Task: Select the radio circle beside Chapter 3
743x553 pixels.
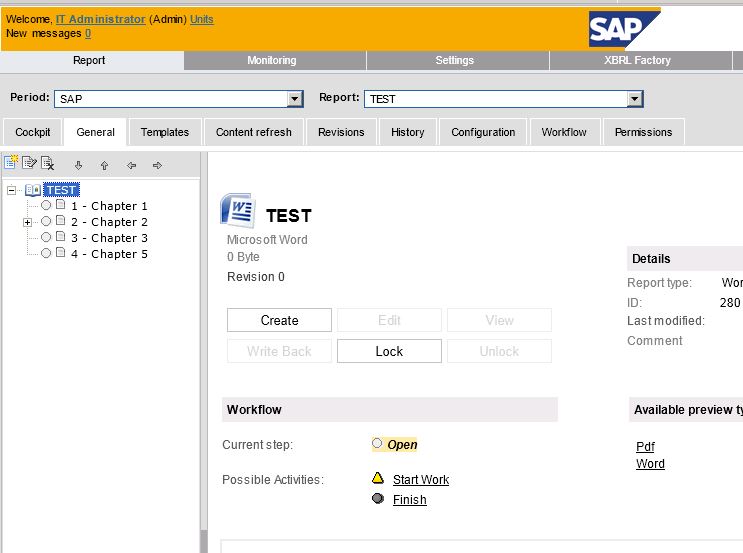Action: (x=46, y=237)
